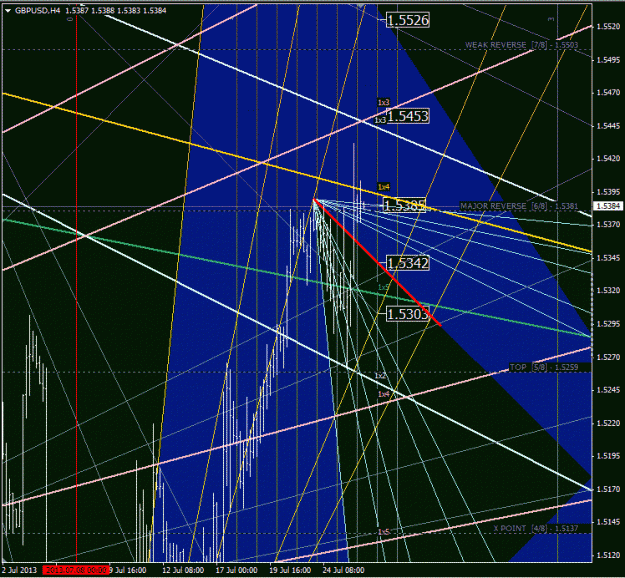Click the 1.5470 price axis tick
Screen dimensions: 625x578
tap(608, 92)
